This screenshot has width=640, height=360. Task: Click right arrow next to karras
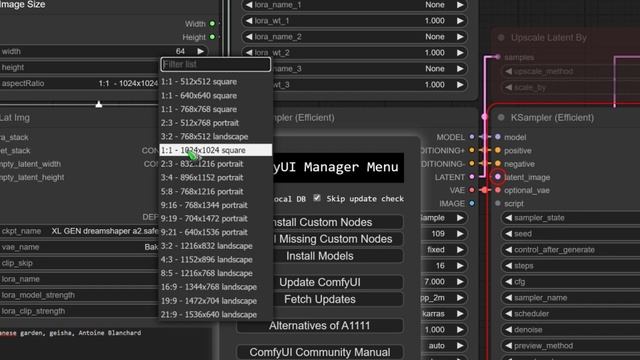pyautogui.click(x=460, y=313)
